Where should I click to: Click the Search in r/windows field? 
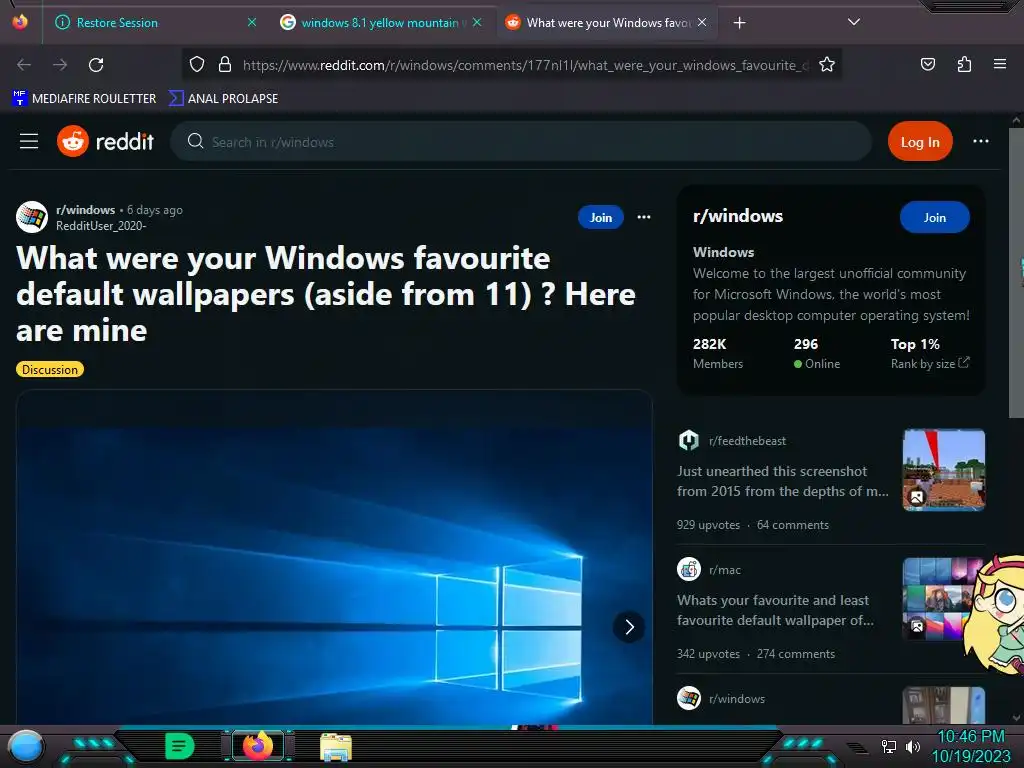click(x=520, y=142)
